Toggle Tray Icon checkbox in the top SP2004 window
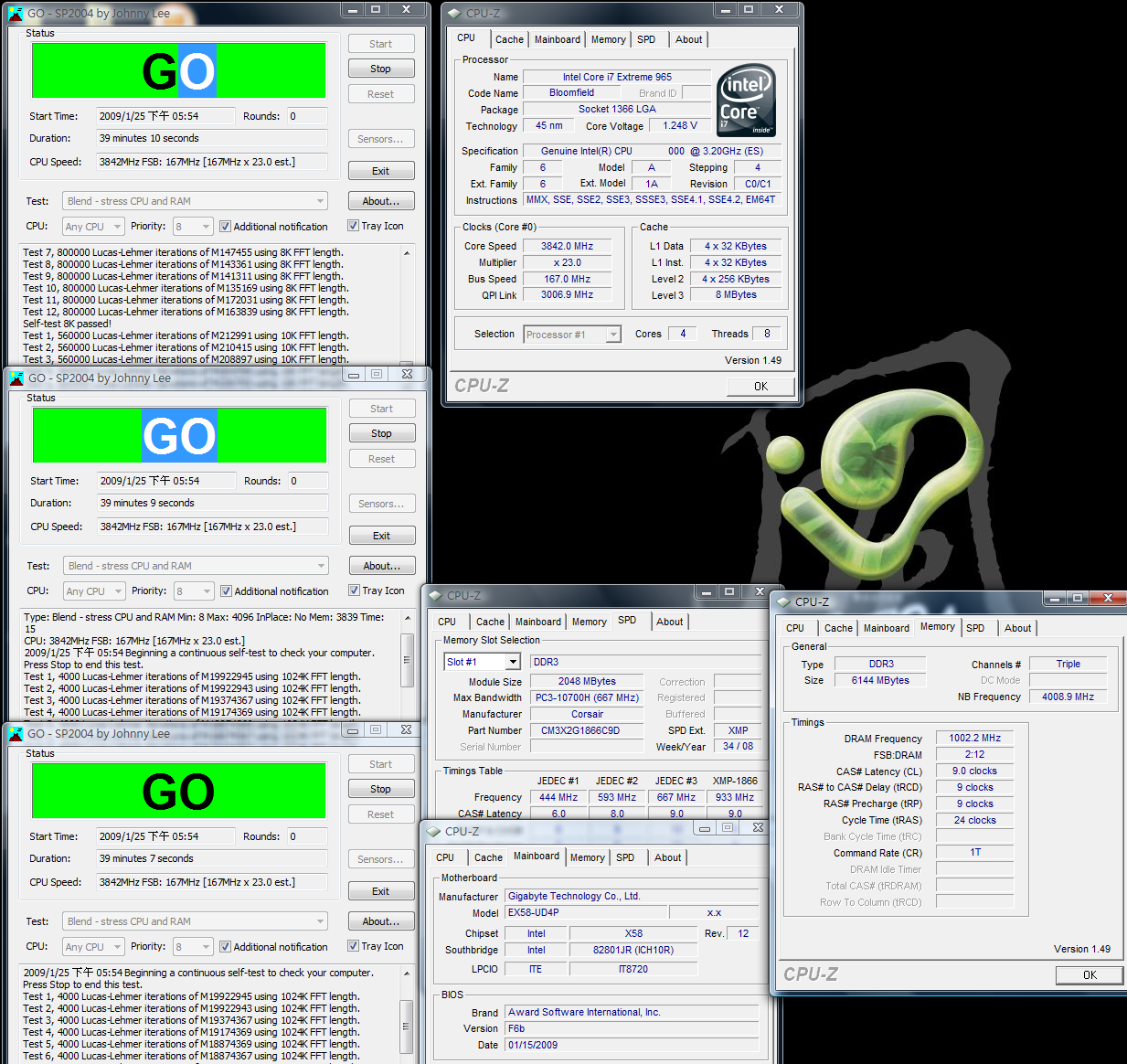 [x=353, y=226]
